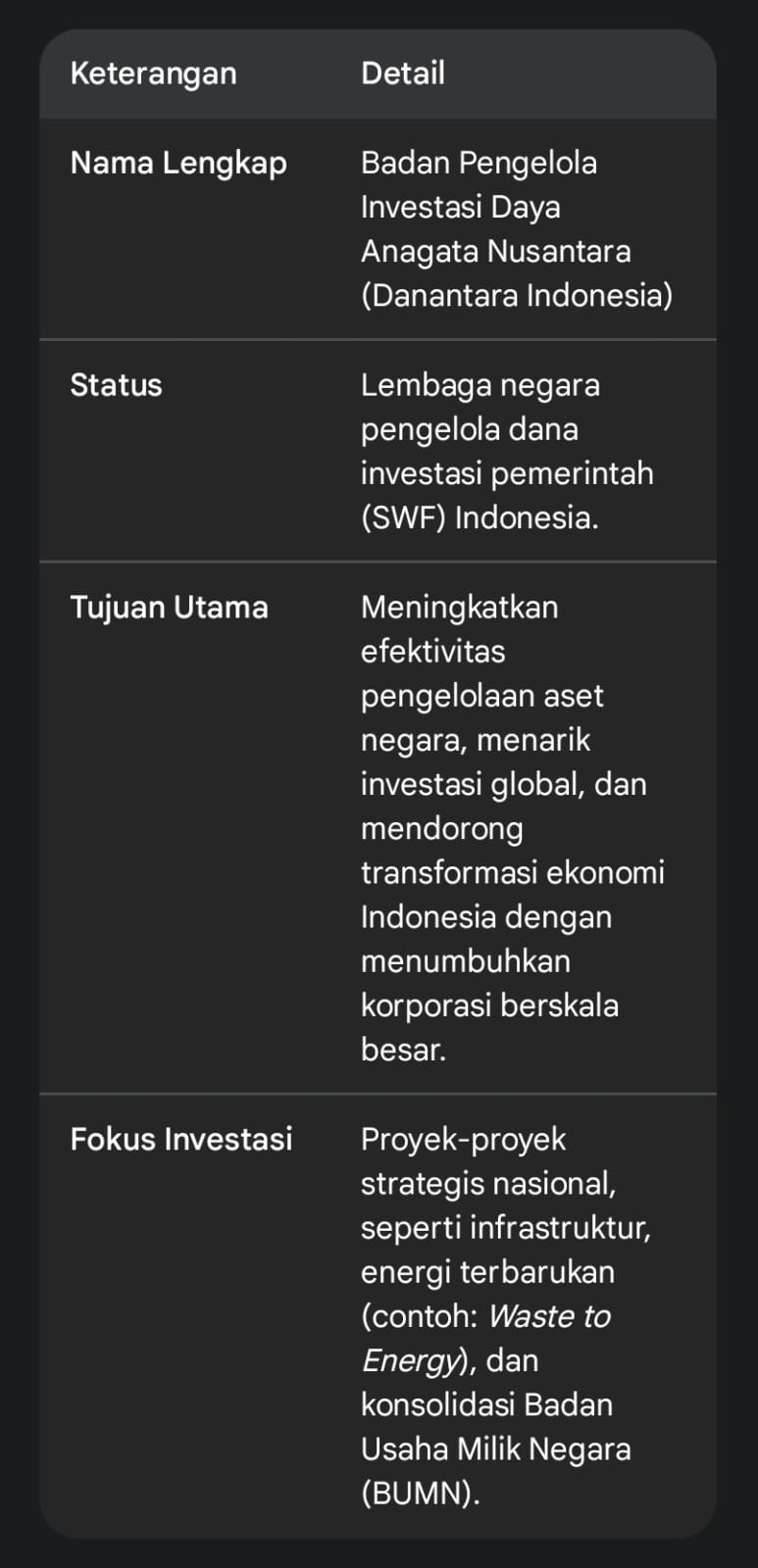Image resolution: width=758 pixels, height=1568 pixels.
Task: Click the italic "Waste to" text
Action: click(549, 1316)
